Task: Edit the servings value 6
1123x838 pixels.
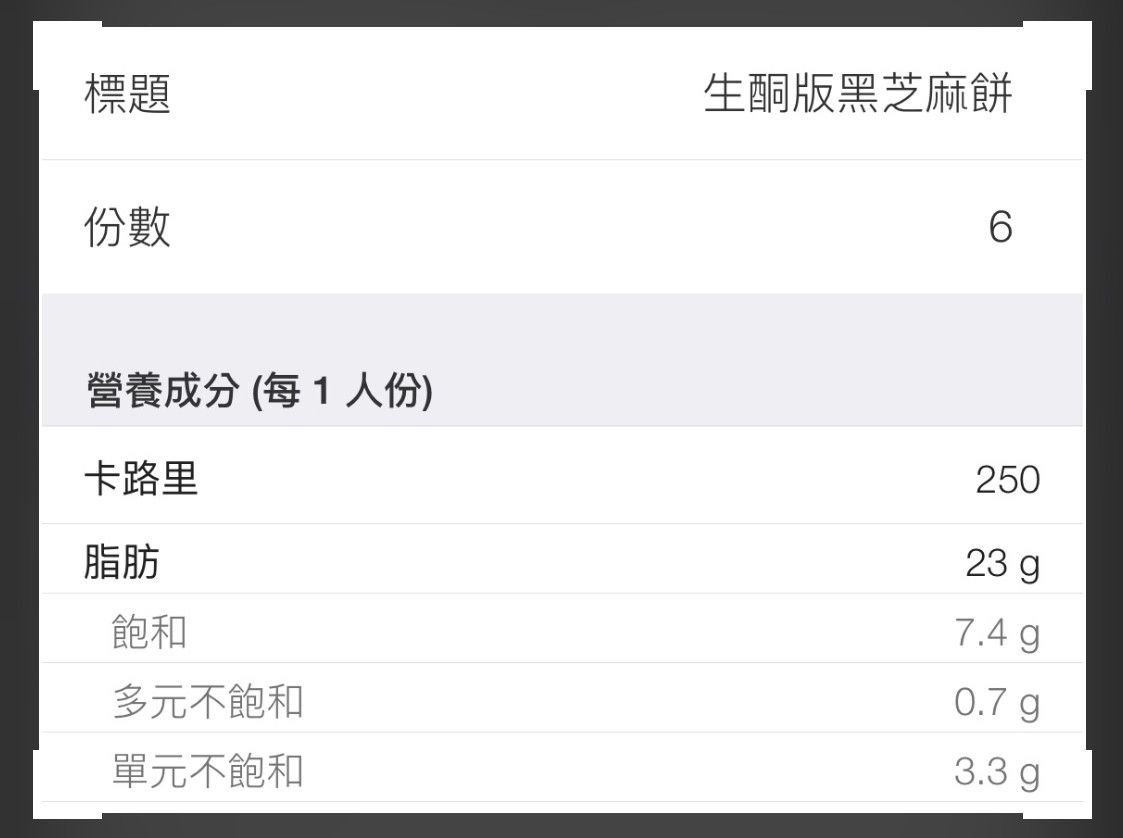Action: point(1000,228)
